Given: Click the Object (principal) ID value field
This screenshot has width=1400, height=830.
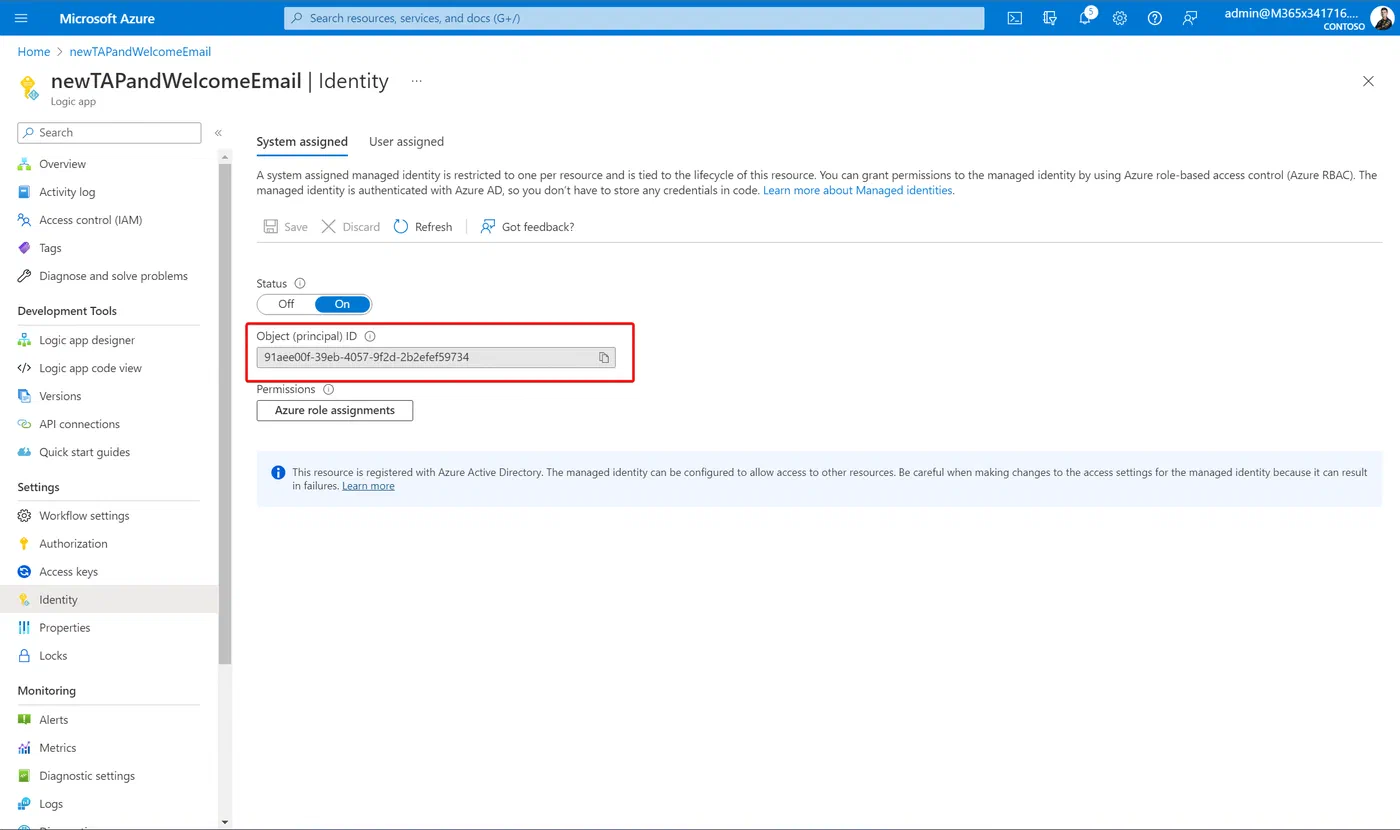Looking at the screenshot, I should [436, 357].
